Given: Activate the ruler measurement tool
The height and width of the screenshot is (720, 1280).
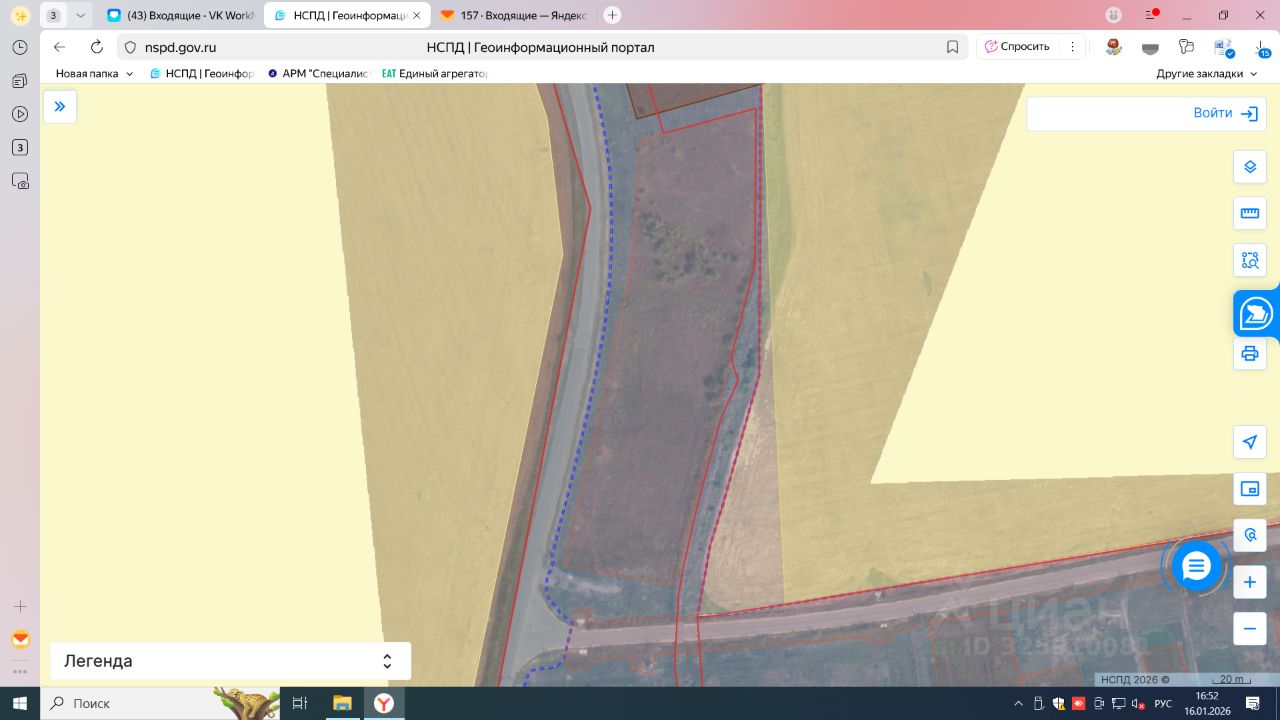Looking at the screenshot, I should click(x=1250, y=213).
